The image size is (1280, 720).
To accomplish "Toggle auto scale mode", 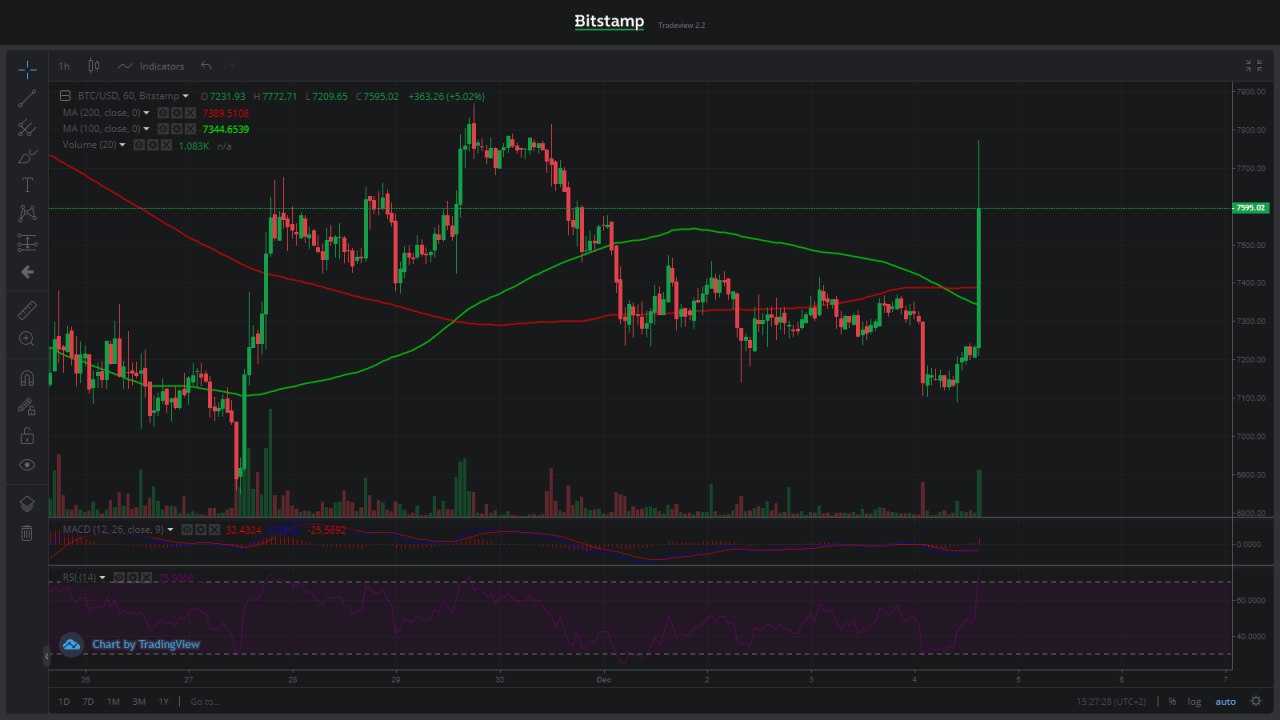I will point(1225,701).
